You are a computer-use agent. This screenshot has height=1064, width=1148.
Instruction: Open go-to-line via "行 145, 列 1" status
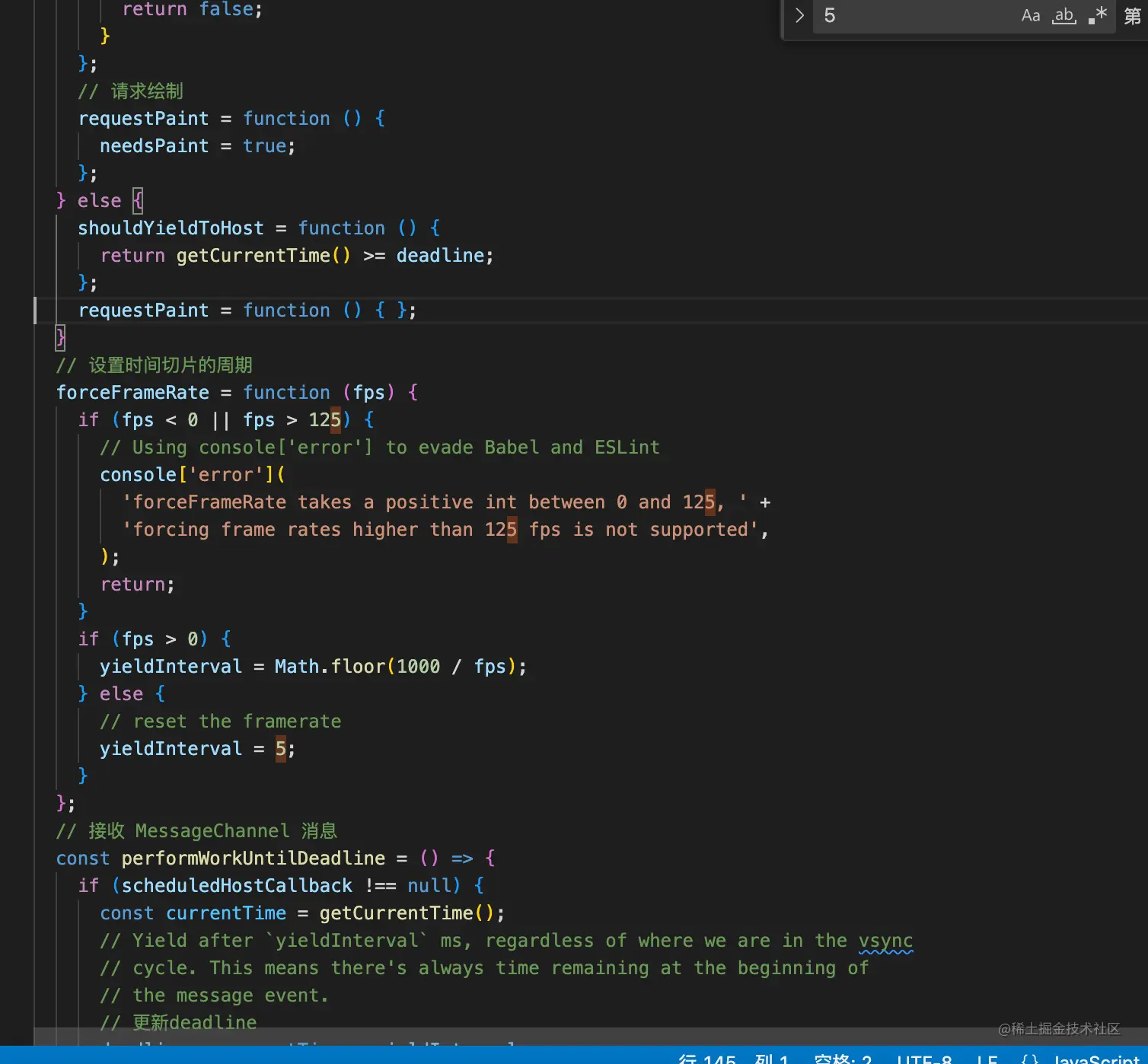pos(733,1059)
